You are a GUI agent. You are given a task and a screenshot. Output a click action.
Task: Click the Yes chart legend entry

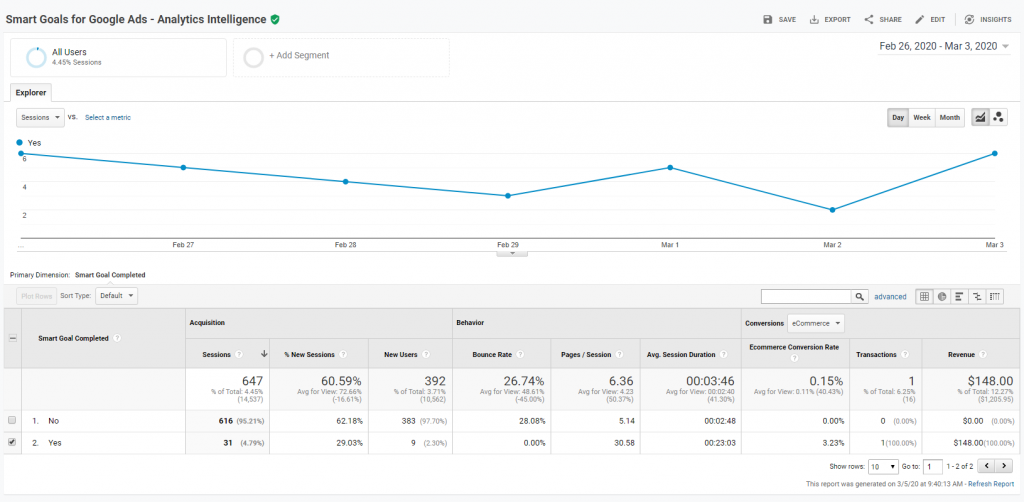(29, 142)
